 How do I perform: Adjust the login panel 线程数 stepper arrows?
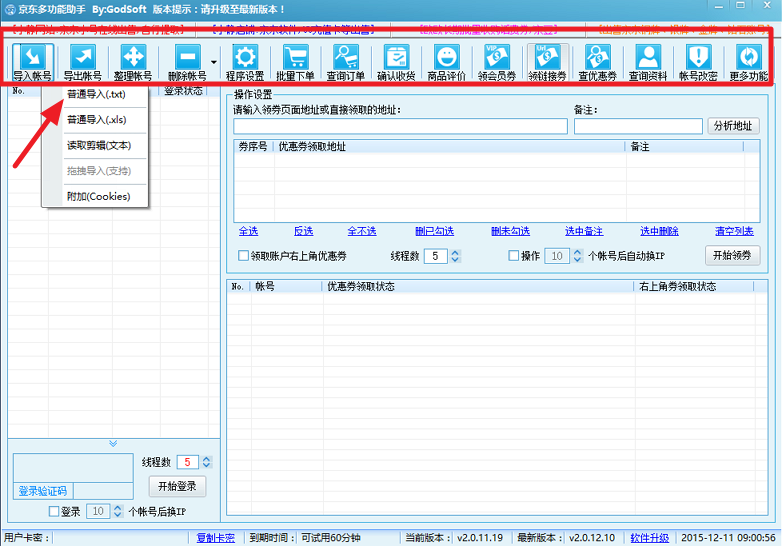click(x=206, y=462)
